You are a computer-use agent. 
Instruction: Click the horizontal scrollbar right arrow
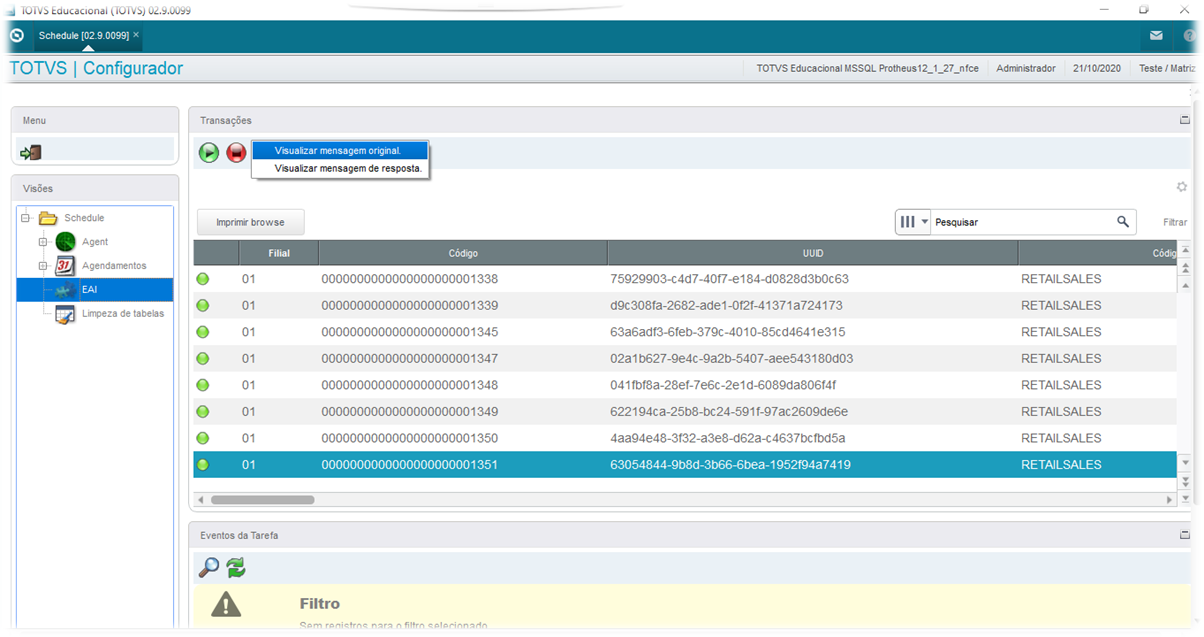1170,499
